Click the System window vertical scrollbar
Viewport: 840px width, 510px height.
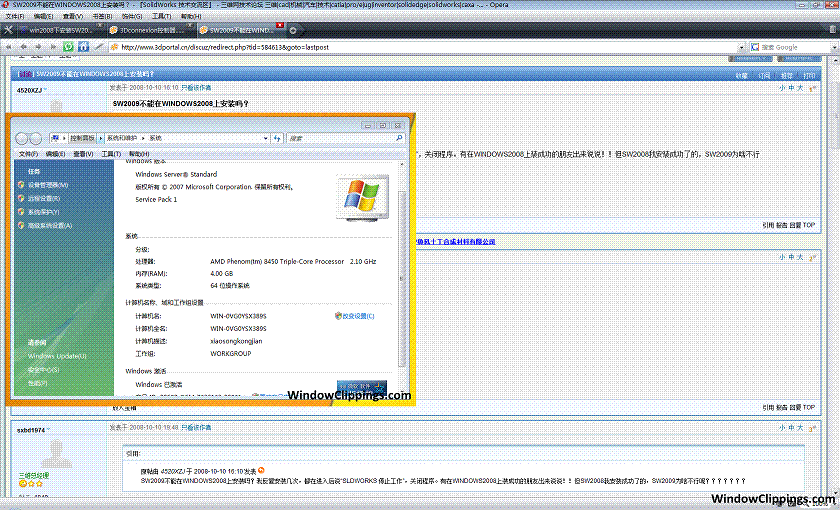(x=402, y=277)
